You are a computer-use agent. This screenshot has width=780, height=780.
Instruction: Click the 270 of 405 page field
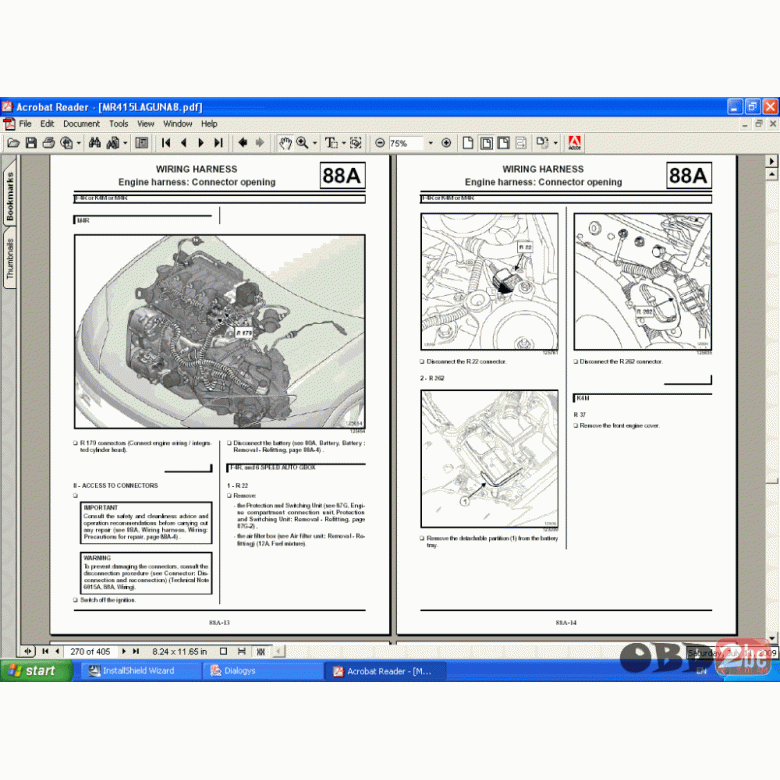(90, 652)
